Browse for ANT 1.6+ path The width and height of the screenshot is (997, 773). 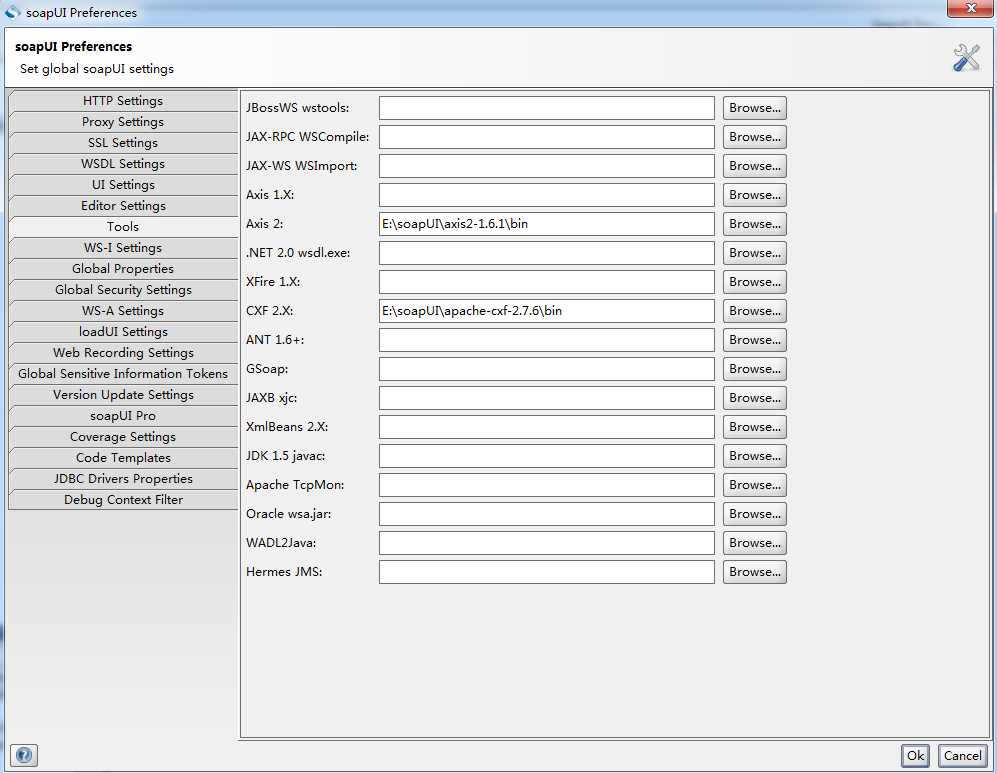[755, 340]
